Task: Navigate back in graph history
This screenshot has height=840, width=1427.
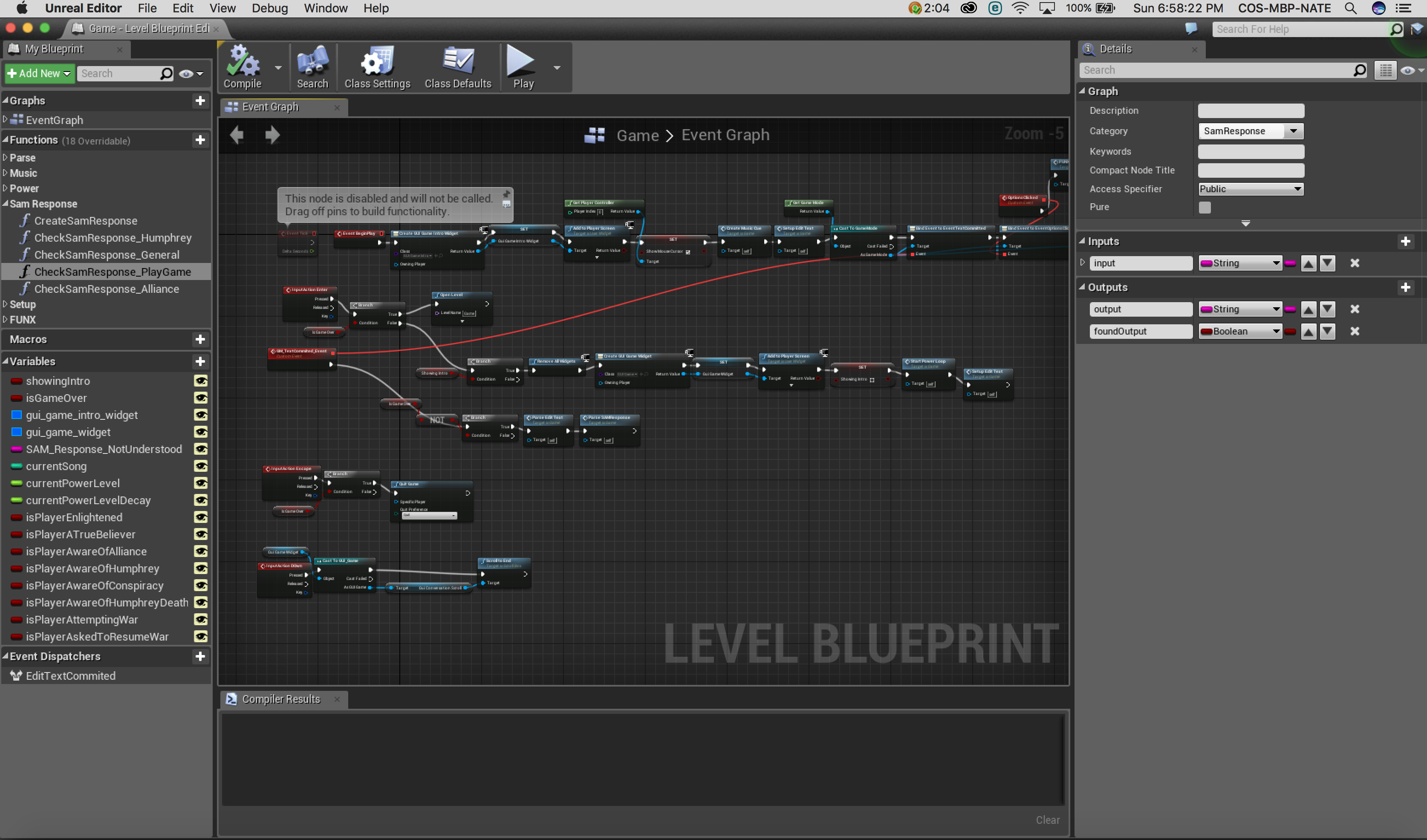Action: coord(237,135)
